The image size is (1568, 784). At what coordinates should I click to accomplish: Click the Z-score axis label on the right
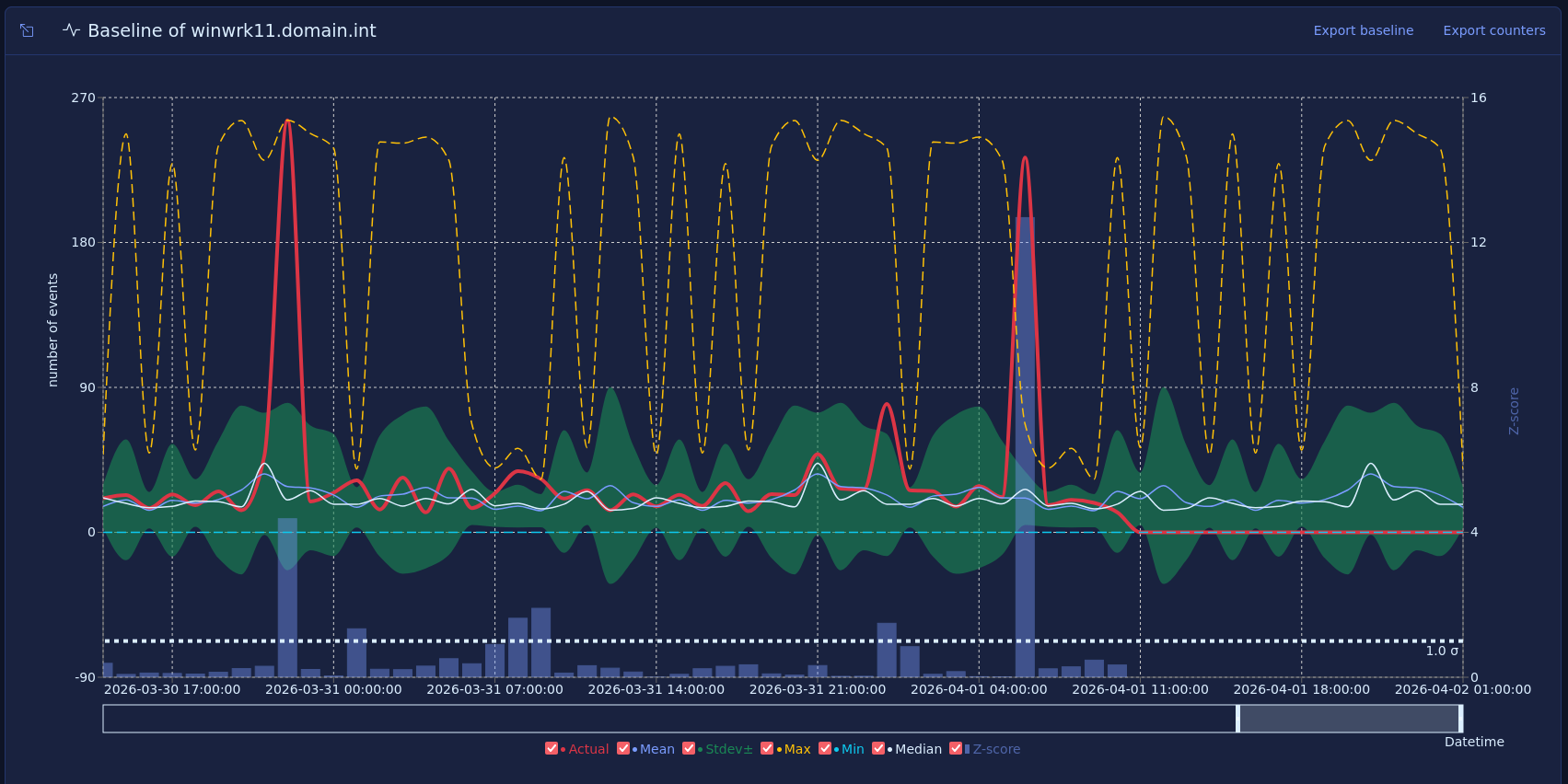1514,410
